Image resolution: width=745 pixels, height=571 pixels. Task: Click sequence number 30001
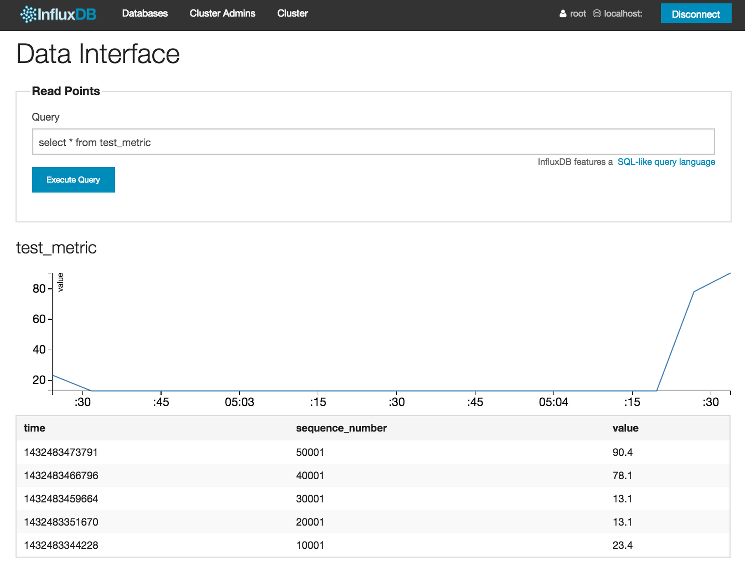pos(310,499)
